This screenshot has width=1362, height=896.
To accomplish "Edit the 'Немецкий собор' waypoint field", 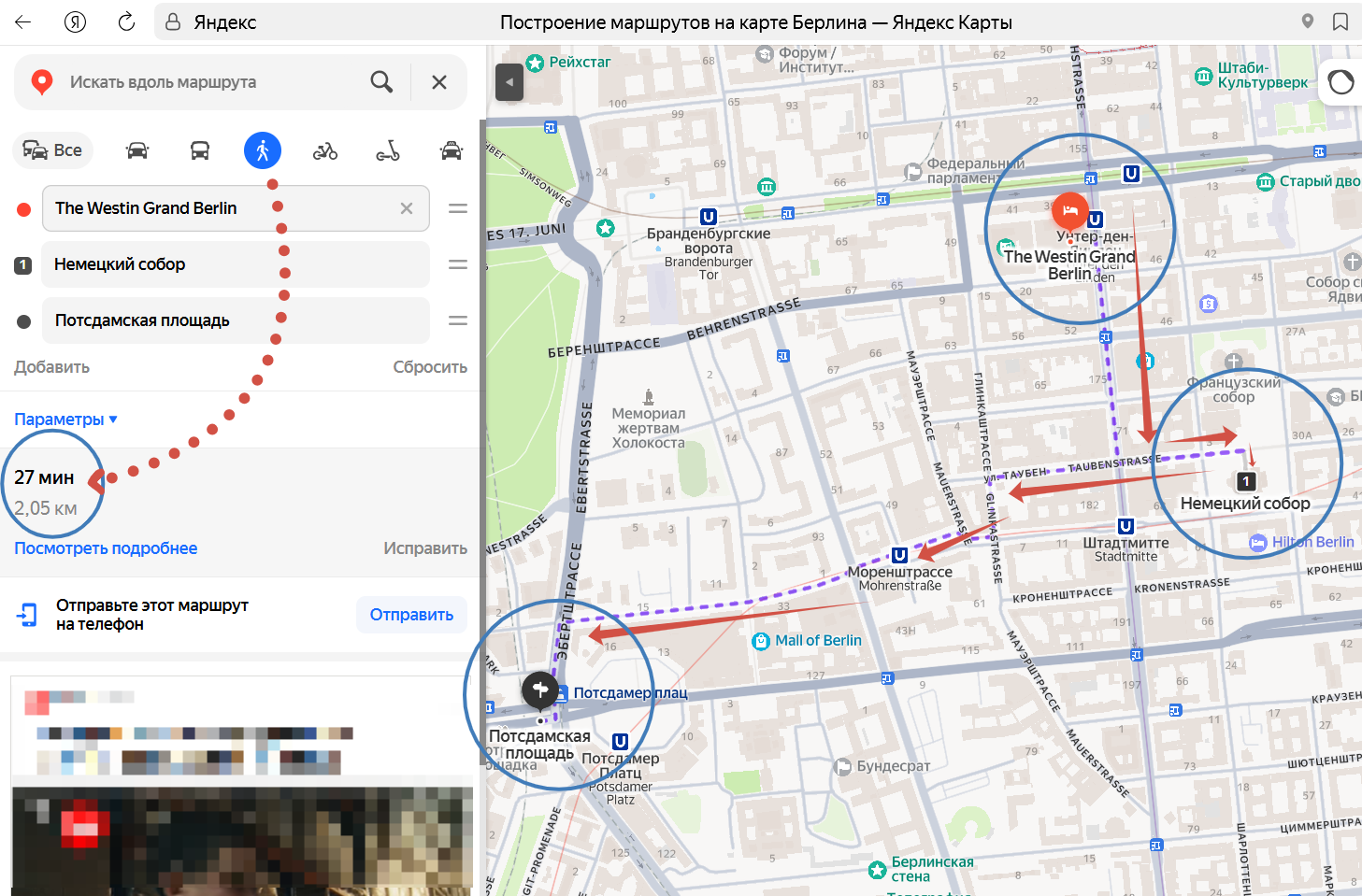I will pos(236,264).
